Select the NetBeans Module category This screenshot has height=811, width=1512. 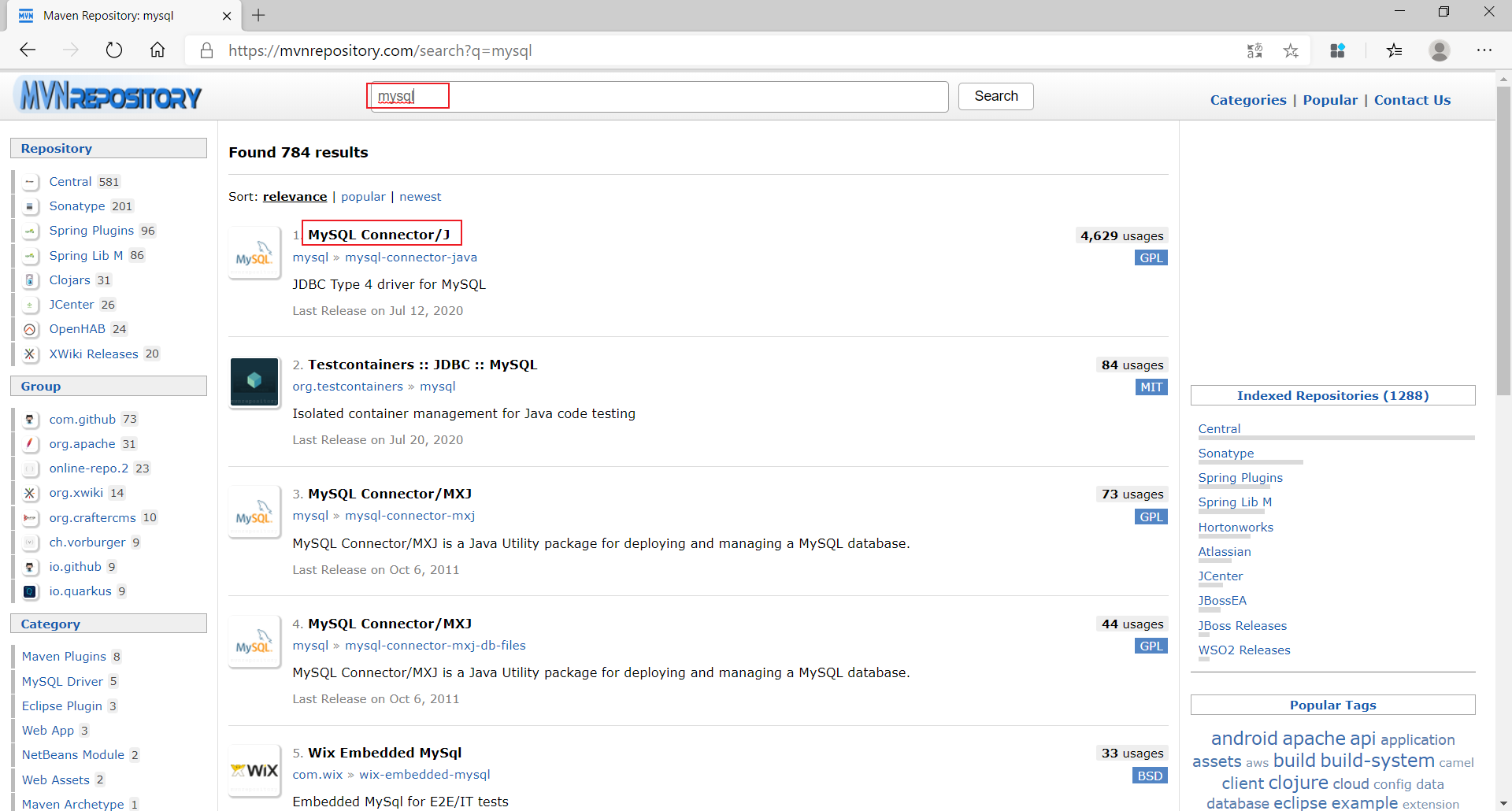[x=73, y=755]
